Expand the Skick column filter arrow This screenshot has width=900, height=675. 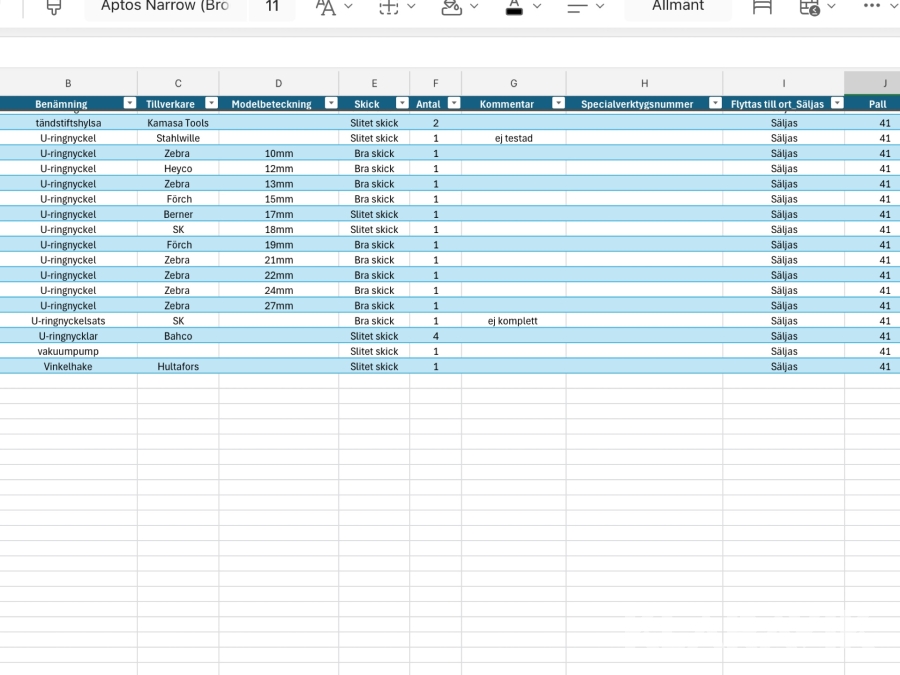[x=402, y=103]
